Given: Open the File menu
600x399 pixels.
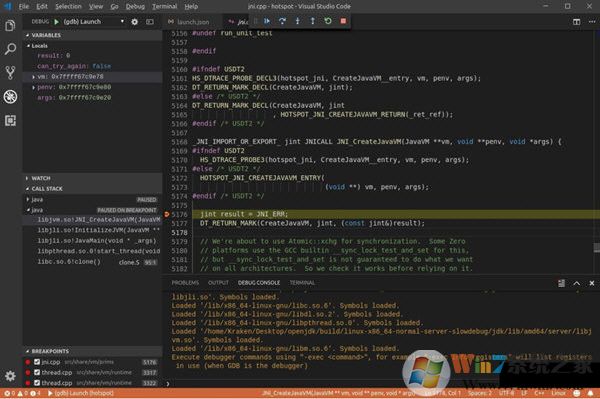Looking at the screenshot, I should point(24,7).
